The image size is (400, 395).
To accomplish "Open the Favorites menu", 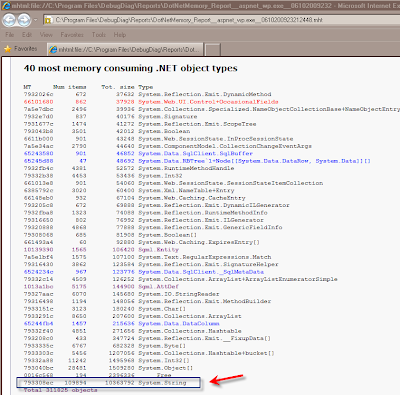I will (x=72, y=35).
